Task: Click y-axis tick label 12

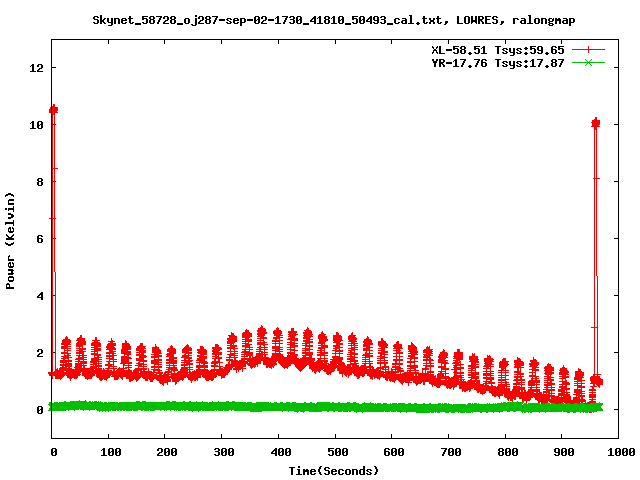Action: pyautogui.click(x=36, y=68)
